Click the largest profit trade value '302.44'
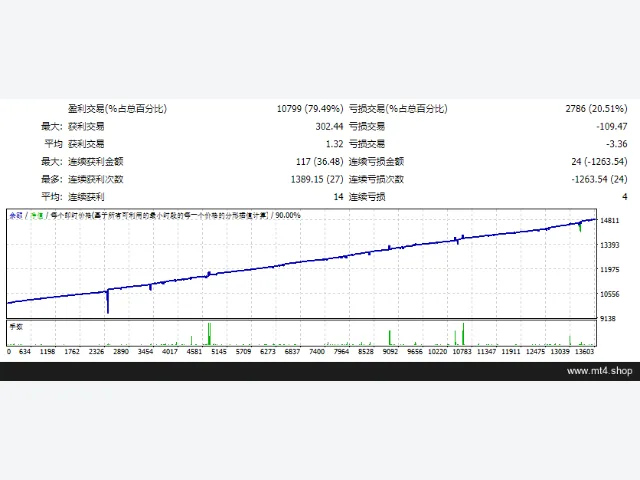The height and width of the screenshot is (480, 640). (x=329, y=127)
